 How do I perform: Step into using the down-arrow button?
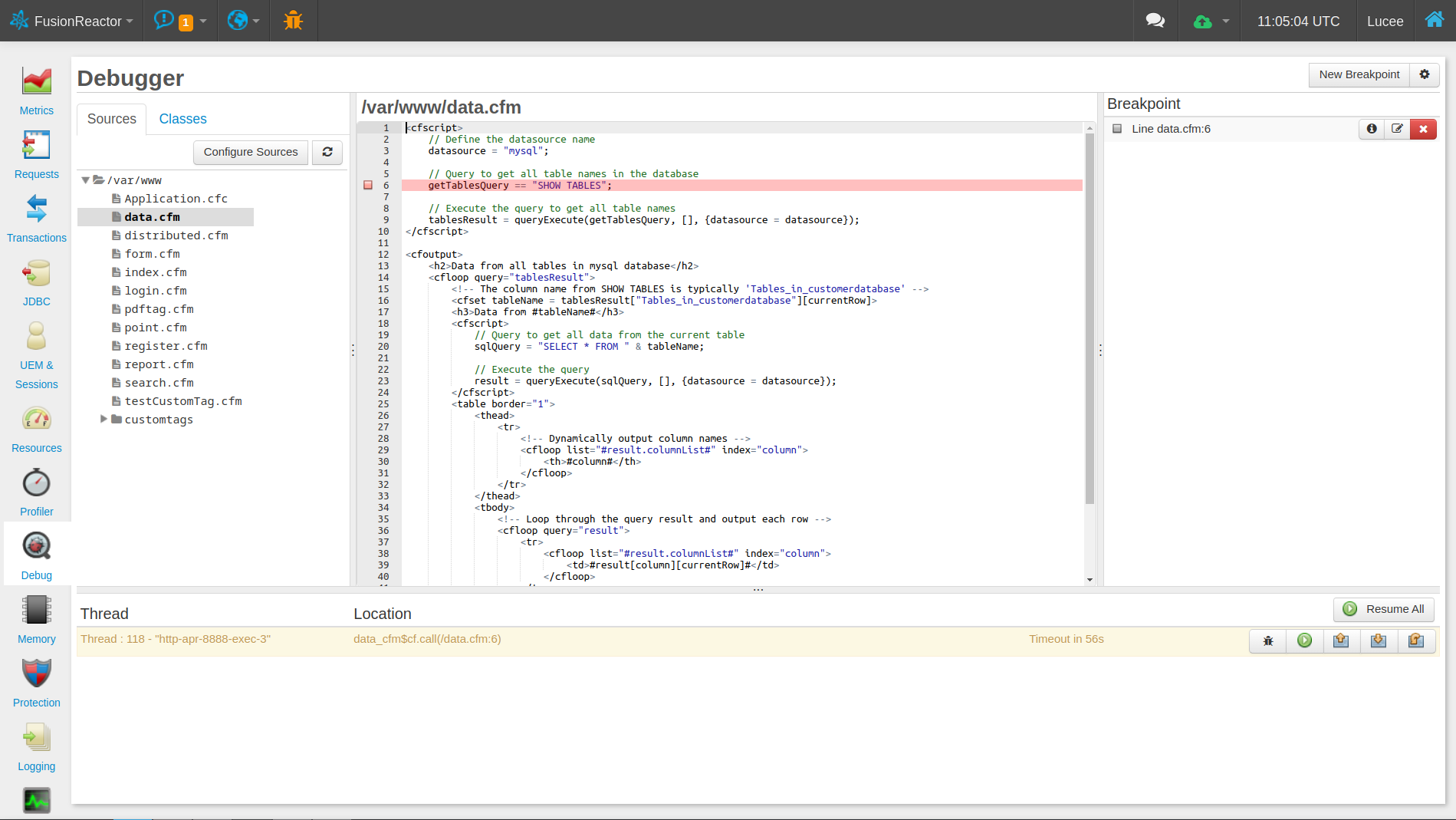click(1379, 641)
